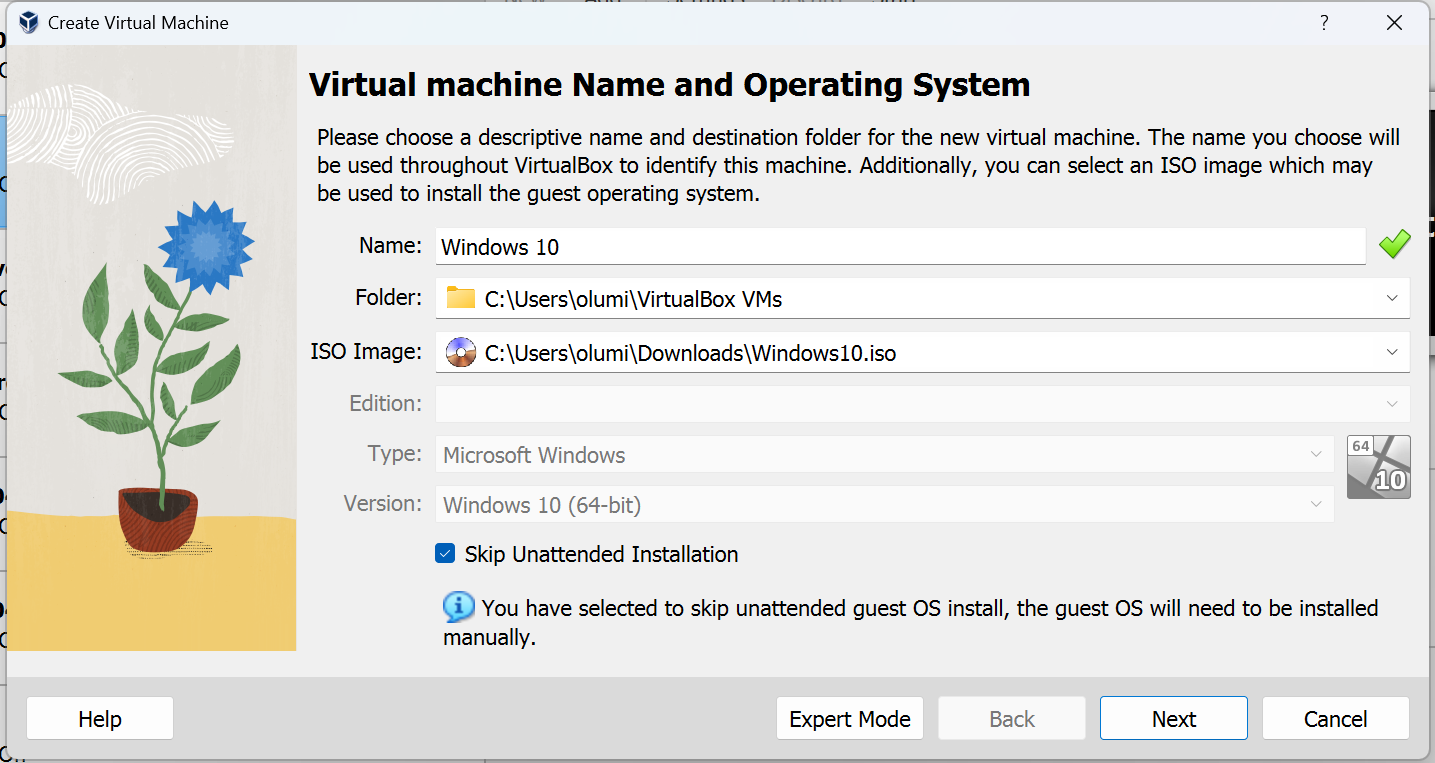Click the Help button

(x=100, y=719)
